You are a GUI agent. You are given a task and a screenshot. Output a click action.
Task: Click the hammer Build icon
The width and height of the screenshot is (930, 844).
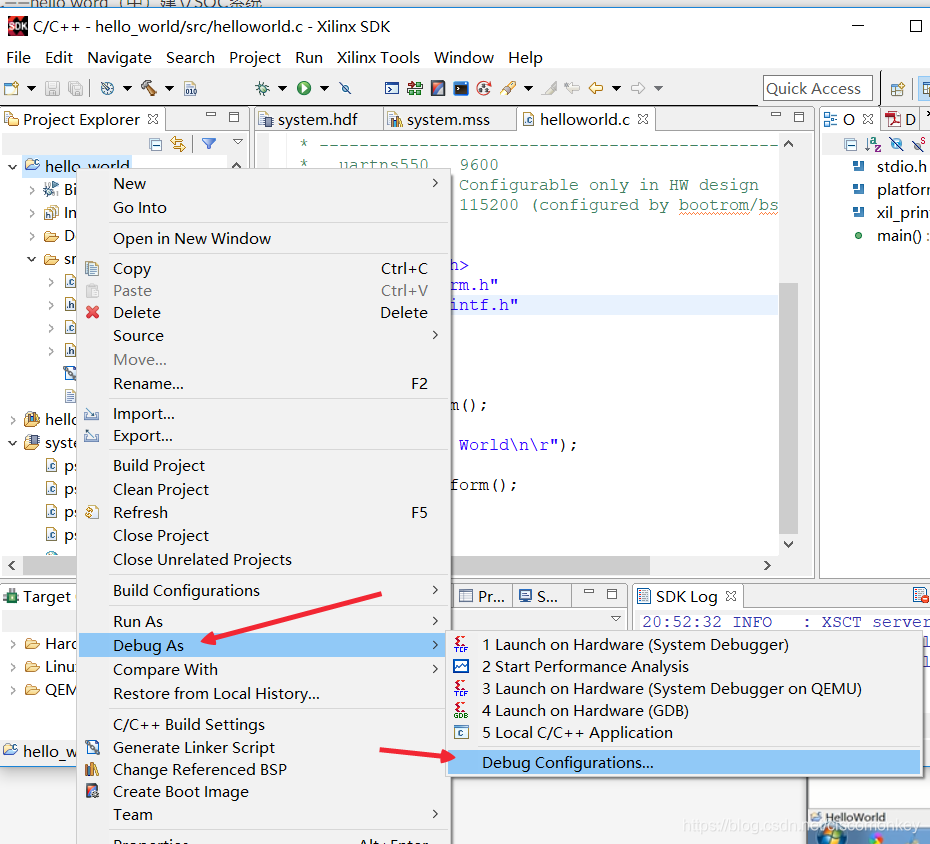pyautogui.click(x=149, y=88)
